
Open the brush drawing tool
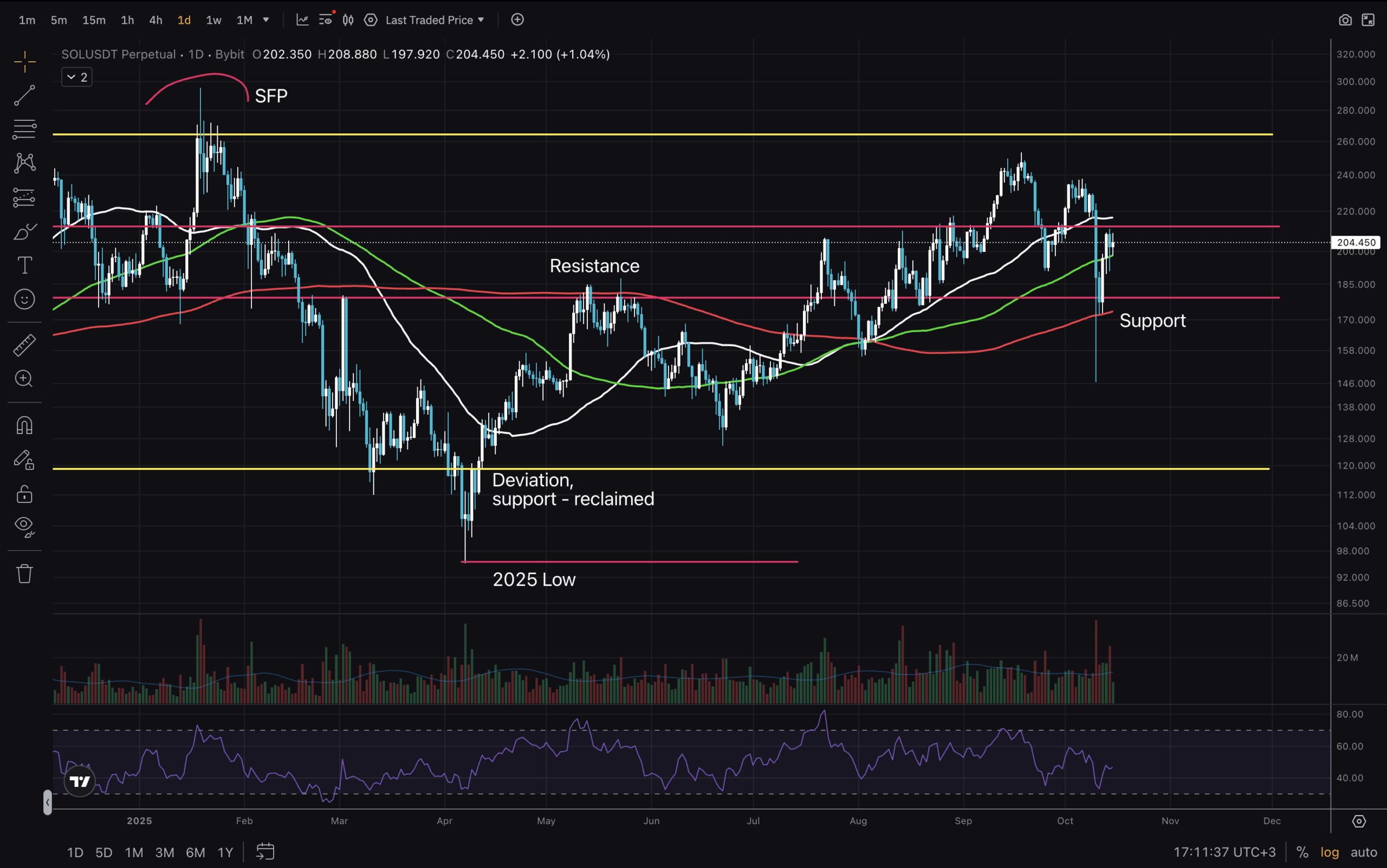[x=24, y=232]
